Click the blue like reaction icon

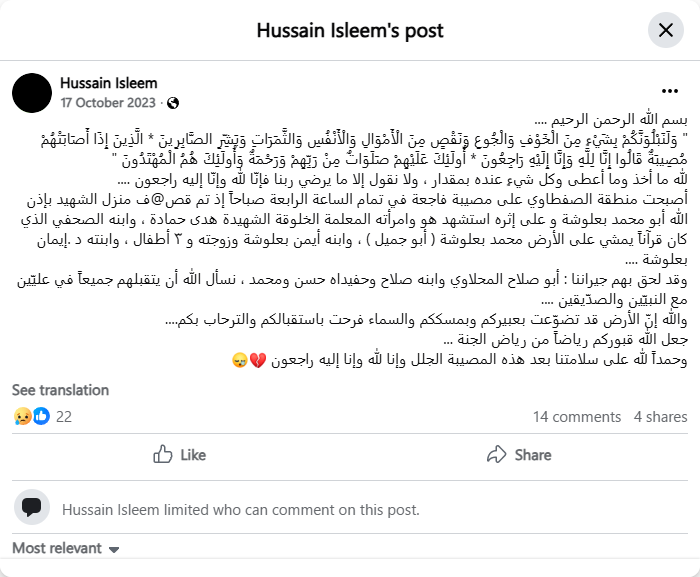[x=41, y=416]
